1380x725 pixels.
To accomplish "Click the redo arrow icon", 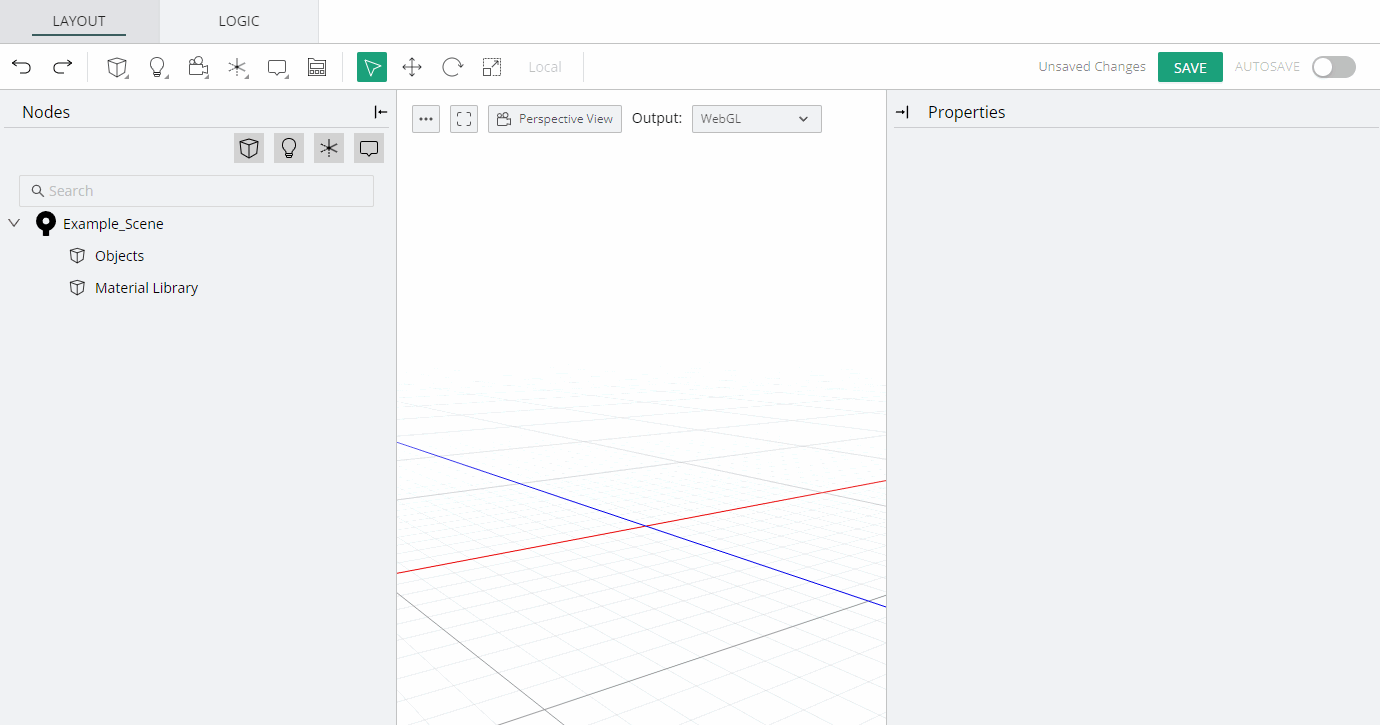I will (62, 67).
